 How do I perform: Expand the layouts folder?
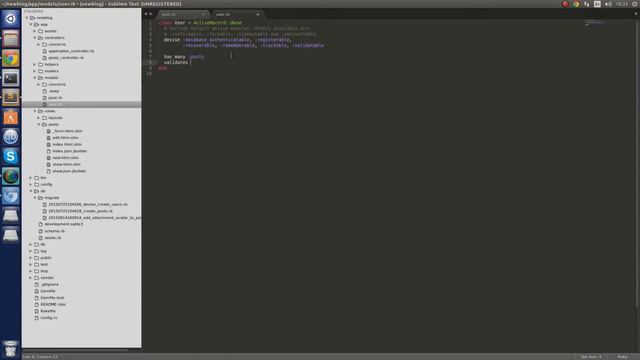(39, 118)
